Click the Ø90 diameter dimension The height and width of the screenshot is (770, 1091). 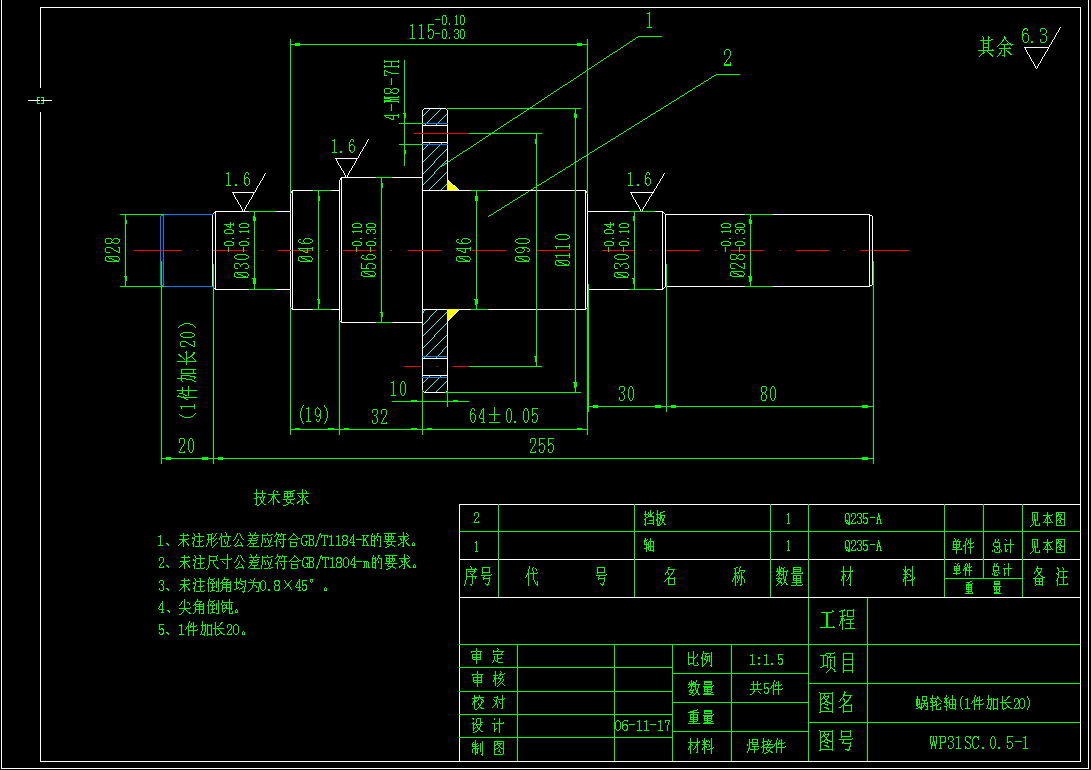click(522, 250)
